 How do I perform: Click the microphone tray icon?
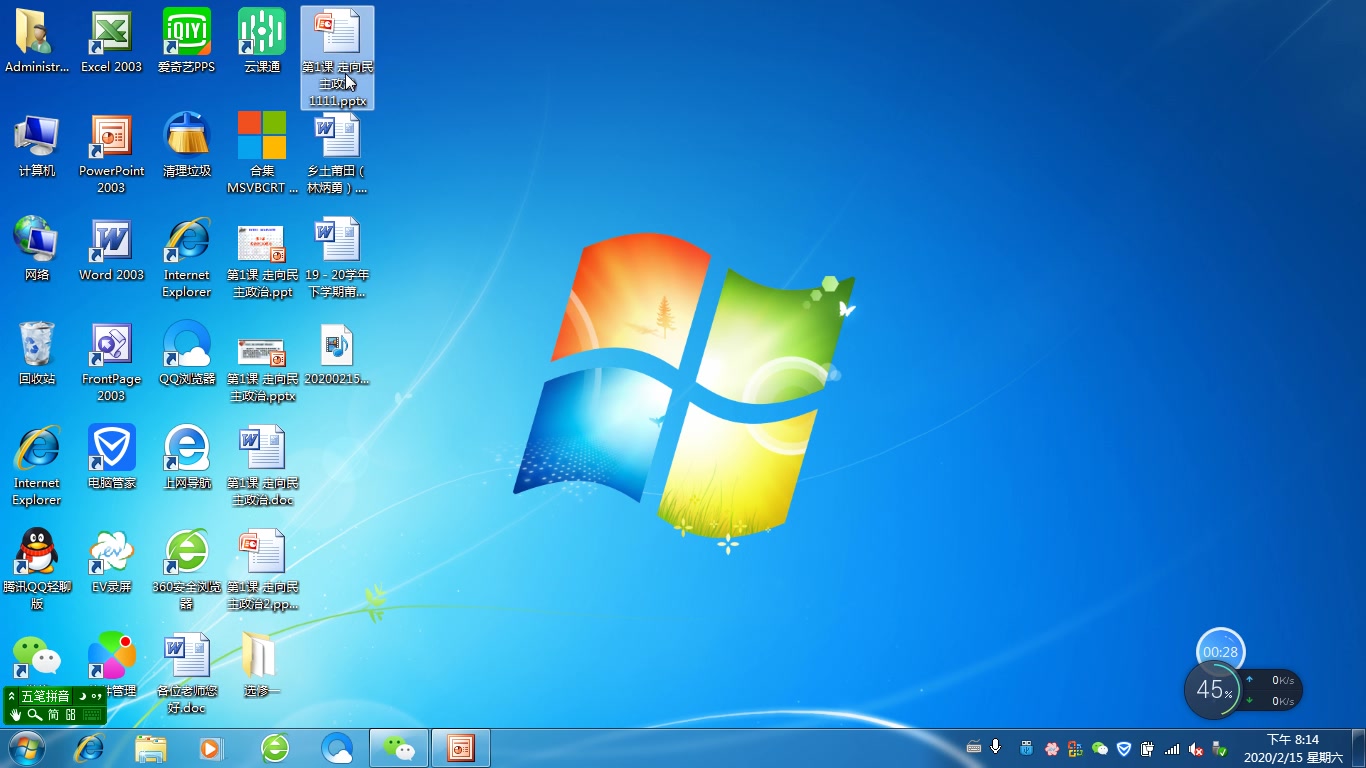996,748
